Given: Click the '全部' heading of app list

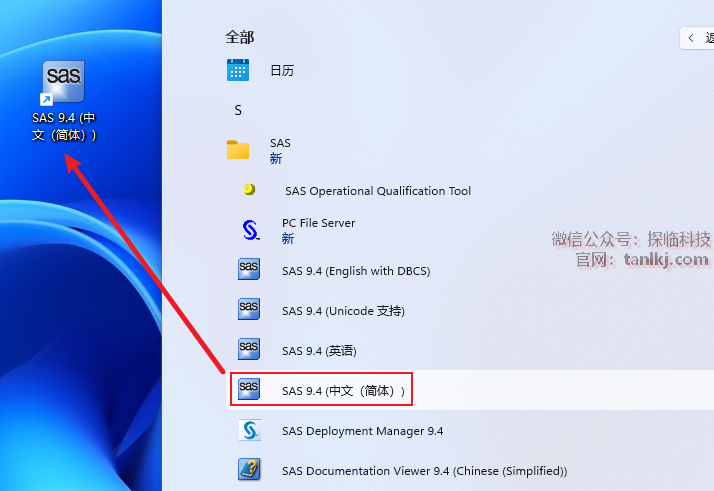Looking at the screenshot, I should pyautogui.click(x=240, y=37).
